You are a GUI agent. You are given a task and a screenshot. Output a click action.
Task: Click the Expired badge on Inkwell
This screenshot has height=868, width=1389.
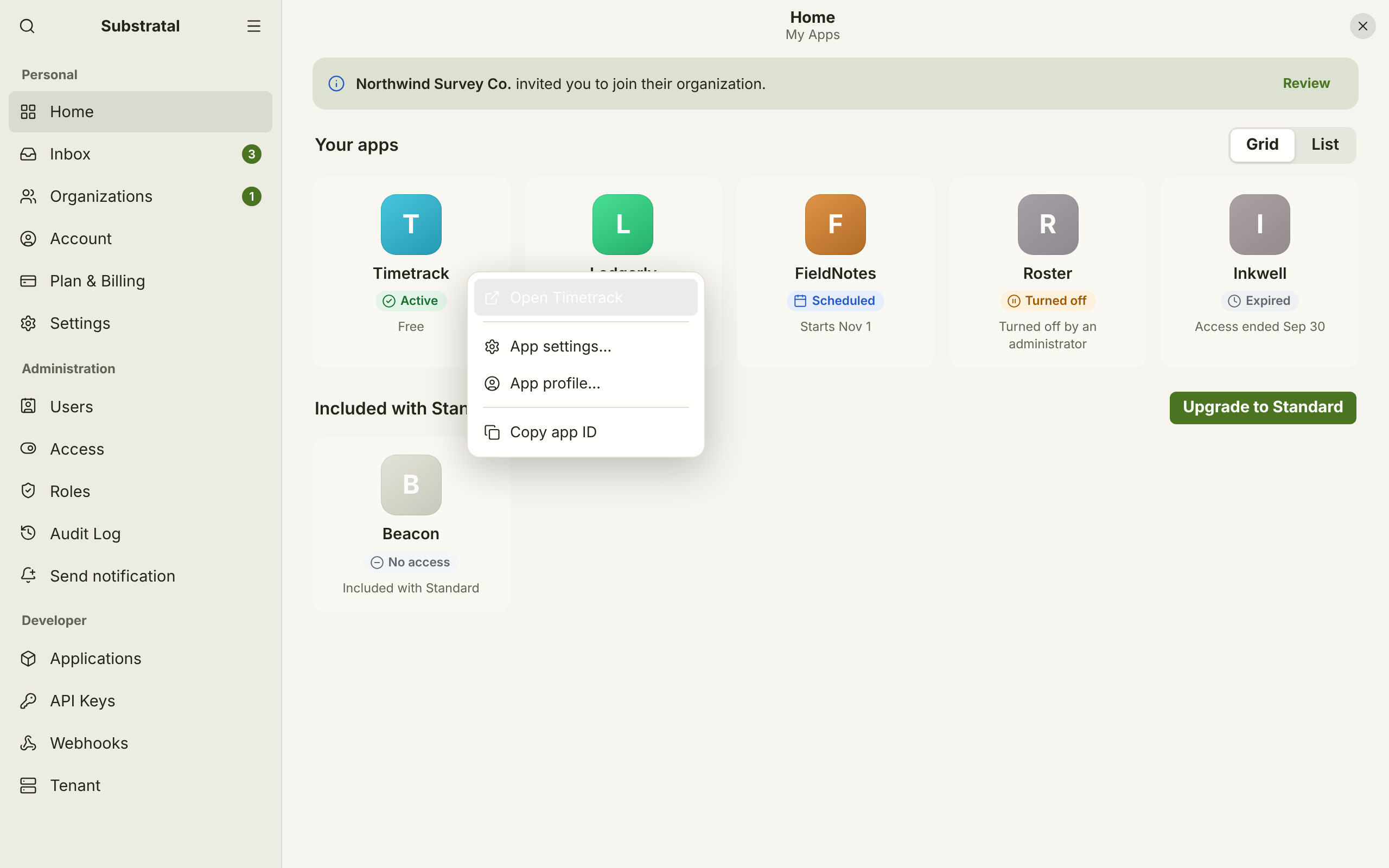(1259, 301)
